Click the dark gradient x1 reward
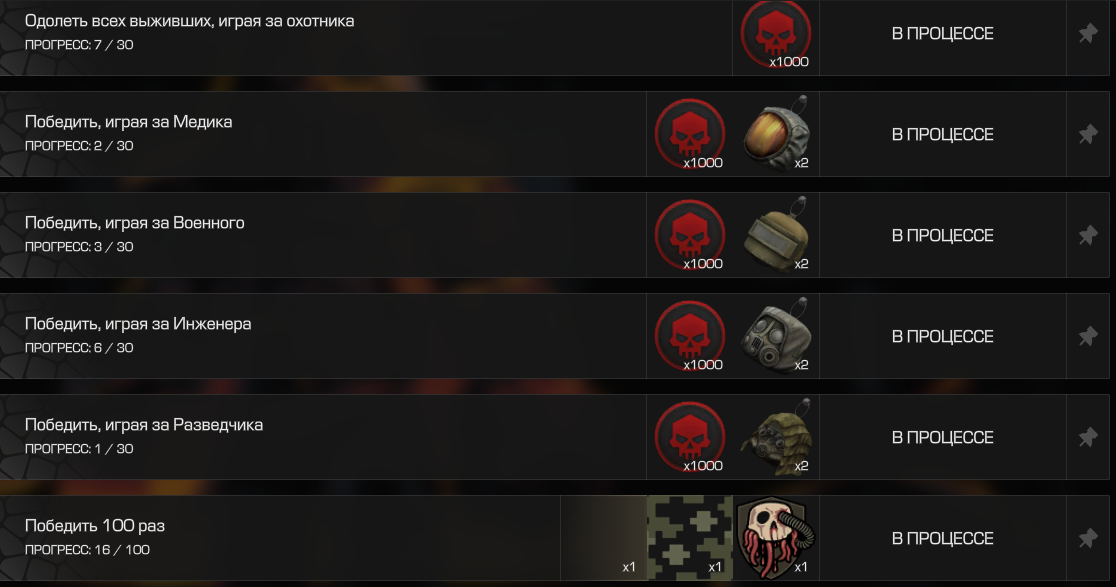Viewport: 1116px width, 587px height. click(x=604, y=538)
